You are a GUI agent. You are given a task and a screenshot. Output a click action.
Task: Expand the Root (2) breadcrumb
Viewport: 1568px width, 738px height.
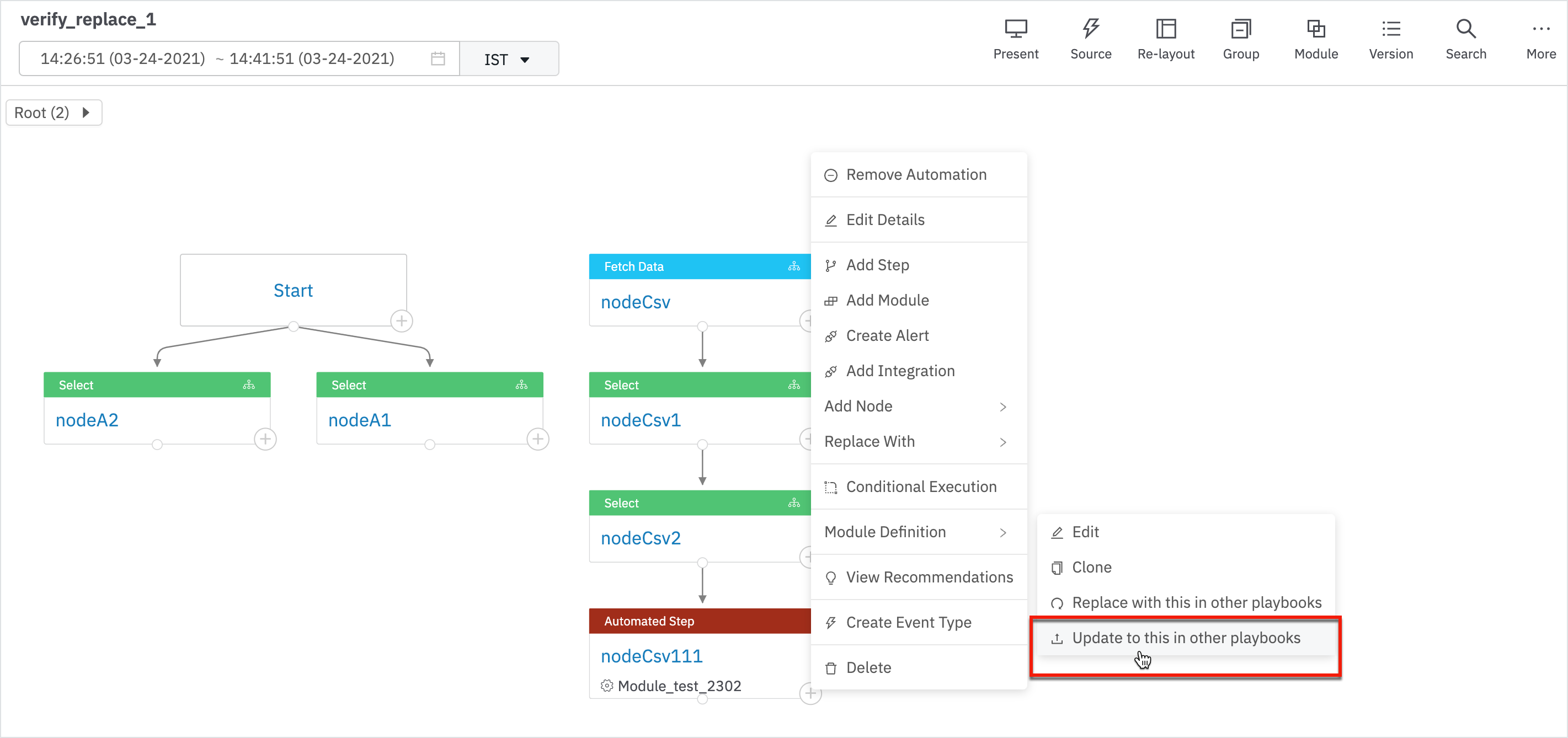54,113
